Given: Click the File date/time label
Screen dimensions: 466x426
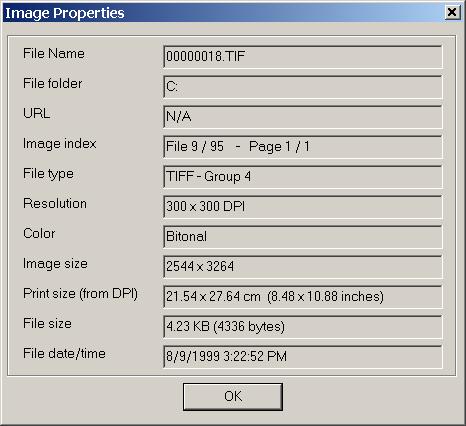Looking at the screenshot, I should (x=64, y=354).
